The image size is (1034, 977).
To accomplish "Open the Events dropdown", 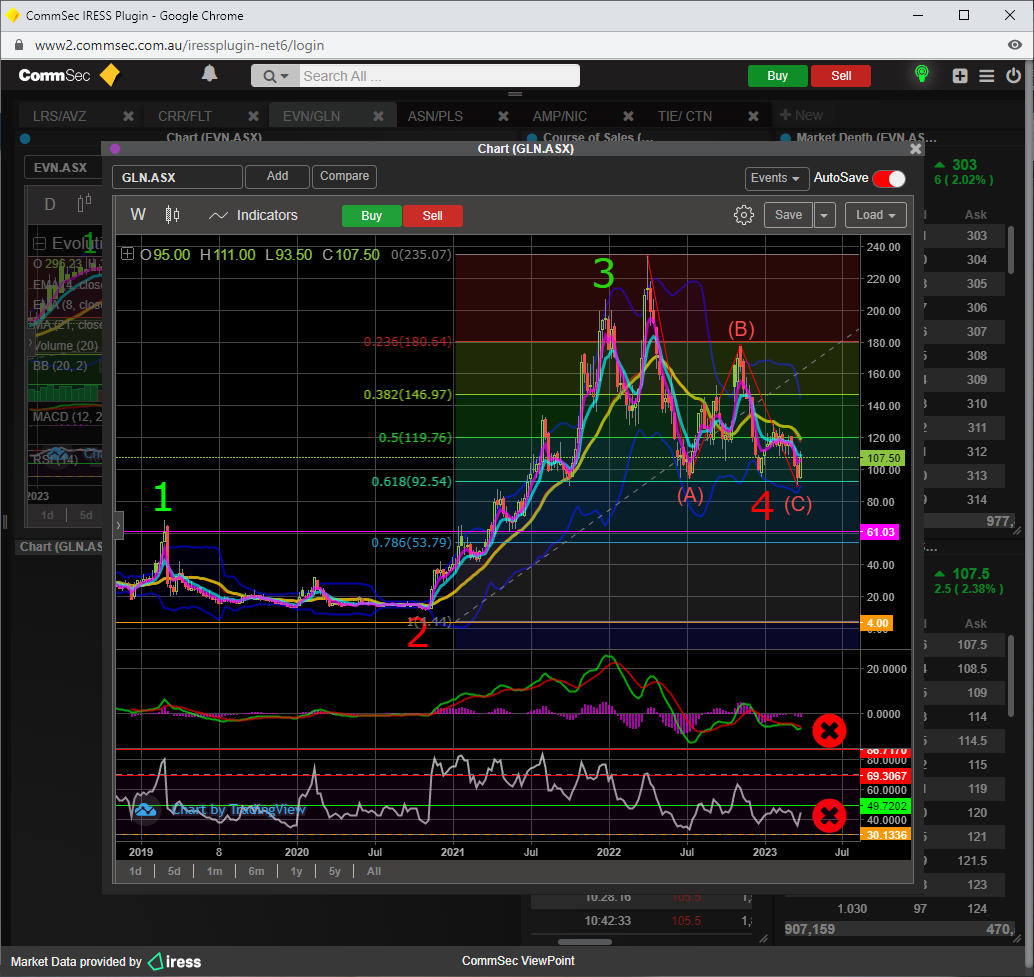I will pos(776,178).
